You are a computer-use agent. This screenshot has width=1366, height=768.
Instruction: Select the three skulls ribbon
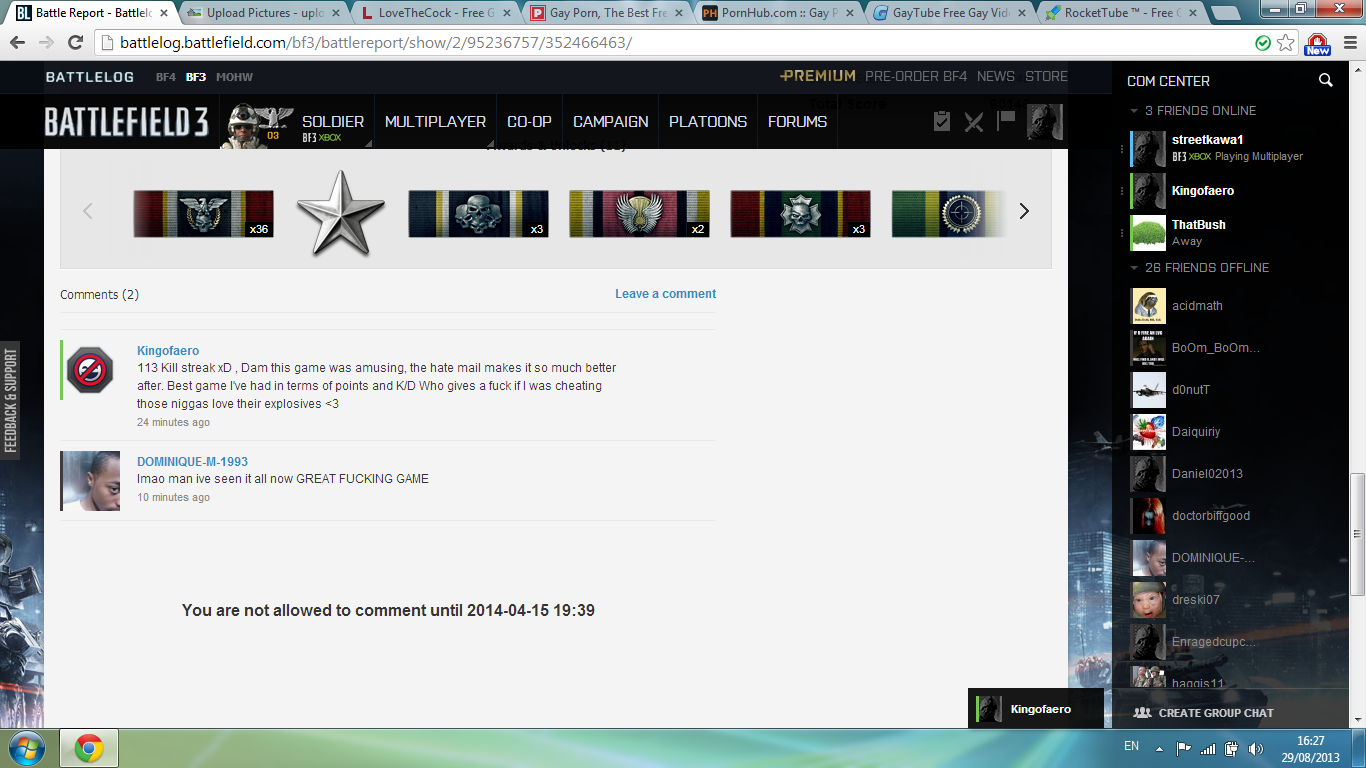click(x=478, y=214)
